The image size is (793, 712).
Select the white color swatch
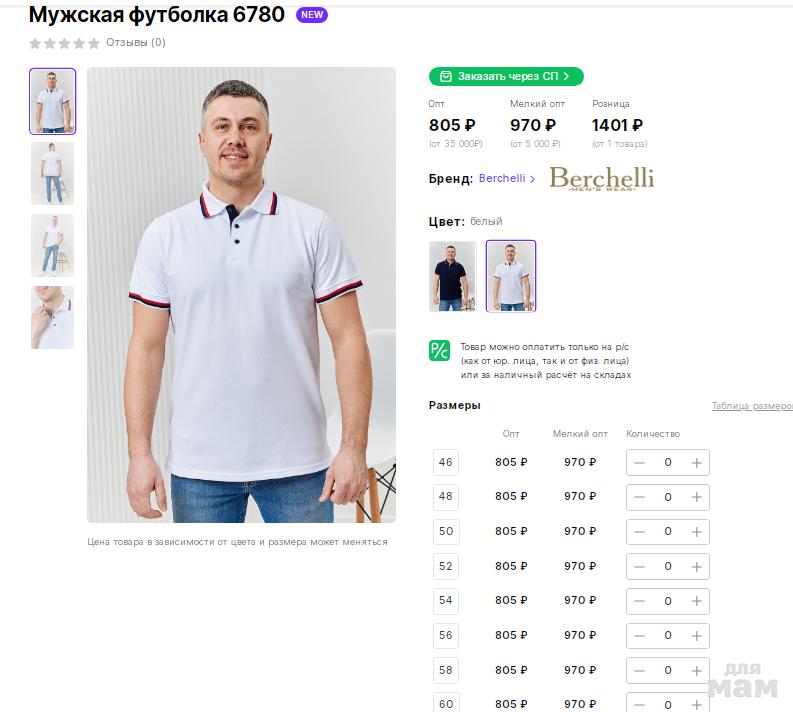511,276
